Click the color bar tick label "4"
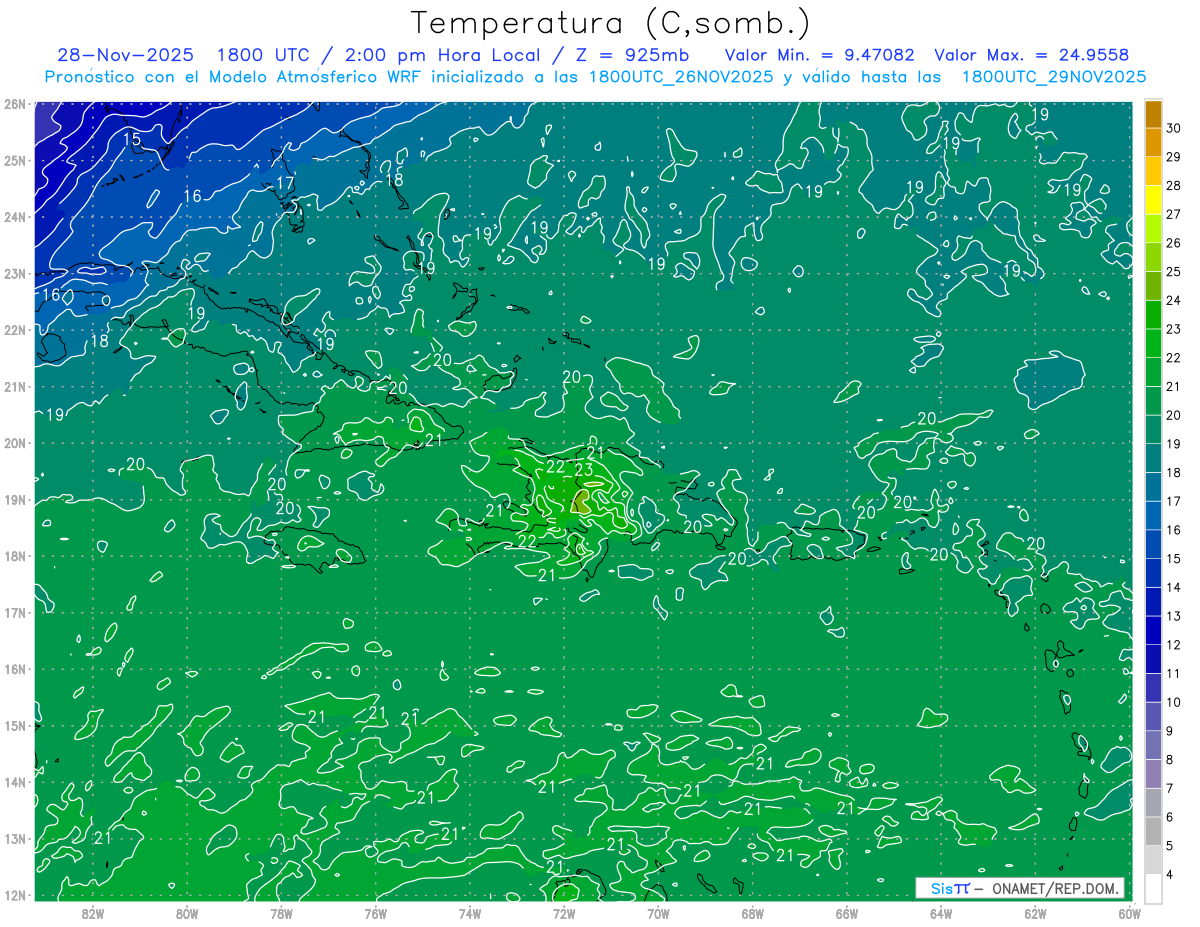This screenshot has height=927, width=1200. (1171, 874)
